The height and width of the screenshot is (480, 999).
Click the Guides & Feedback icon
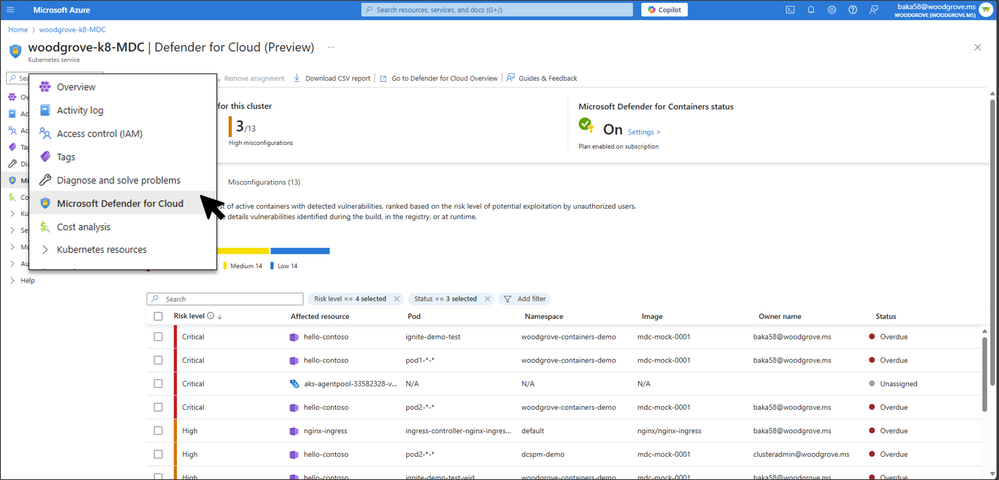pos(510,78)
